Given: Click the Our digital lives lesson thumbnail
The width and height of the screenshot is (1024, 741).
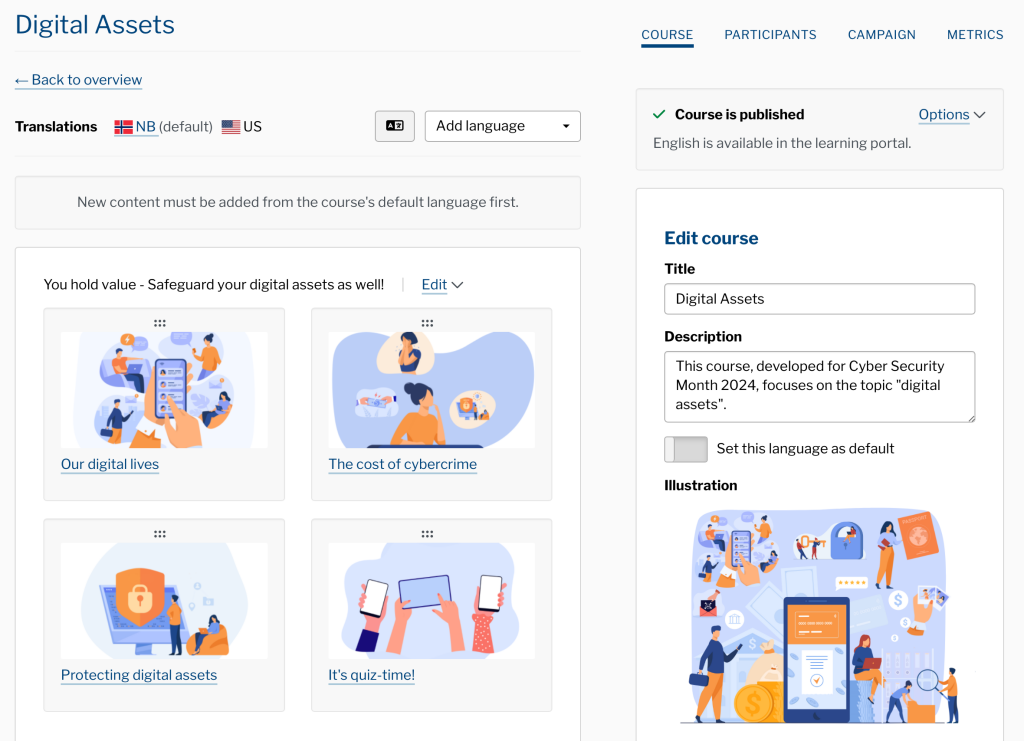Looking at the screenshot, I should pyautogui.click(x=163, y=388).
